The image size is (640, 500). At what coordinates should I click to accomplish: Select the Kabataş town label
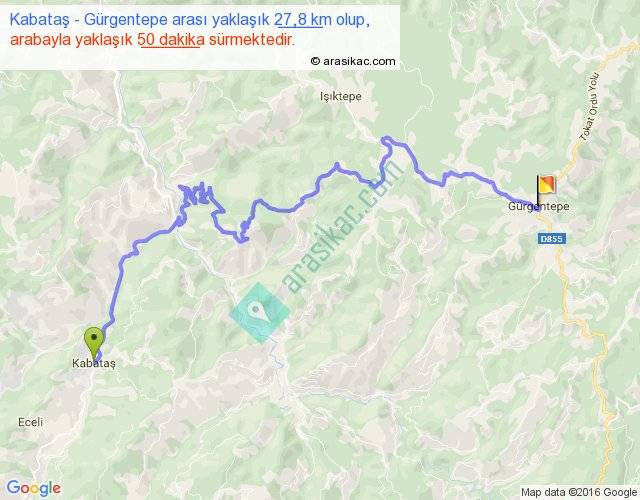point(94,363)
